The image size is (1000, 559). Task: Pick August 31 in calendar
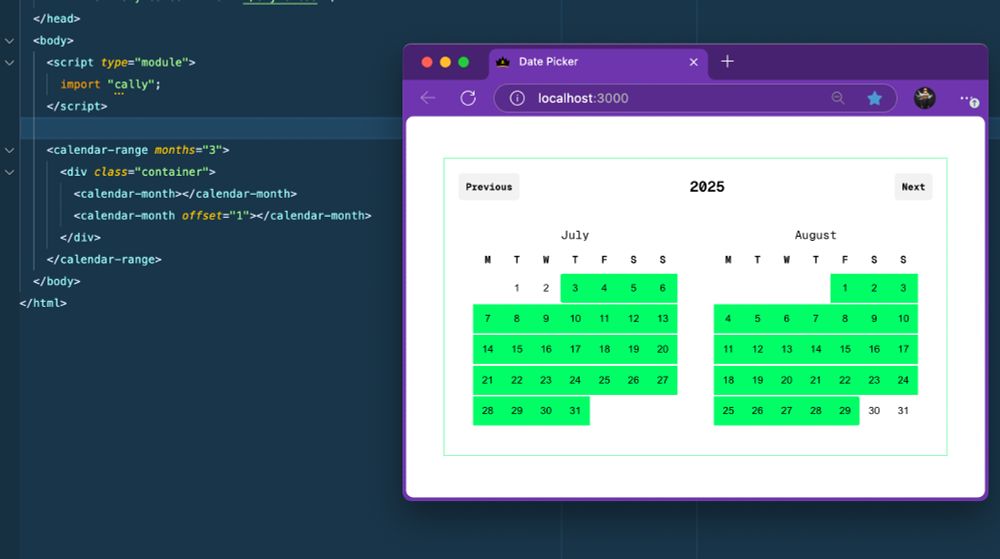point(903,410)
